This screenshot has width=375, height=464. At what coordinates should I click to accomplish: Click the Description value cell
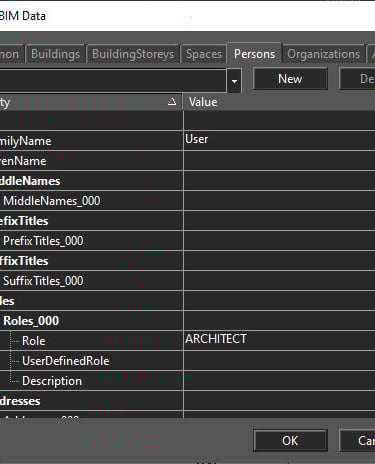[x=279, y=381]
